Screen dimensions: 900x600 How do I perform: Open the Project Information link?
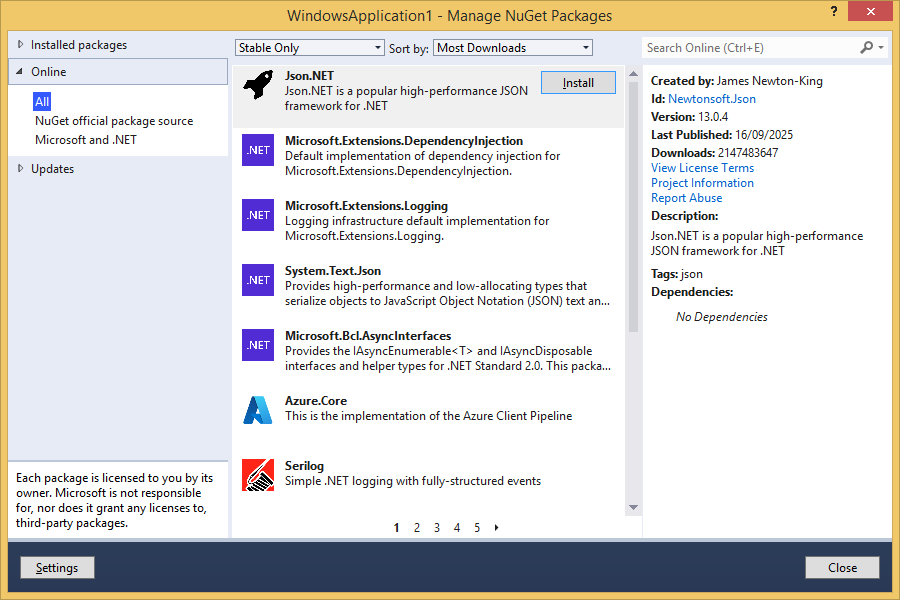point(702,183)
